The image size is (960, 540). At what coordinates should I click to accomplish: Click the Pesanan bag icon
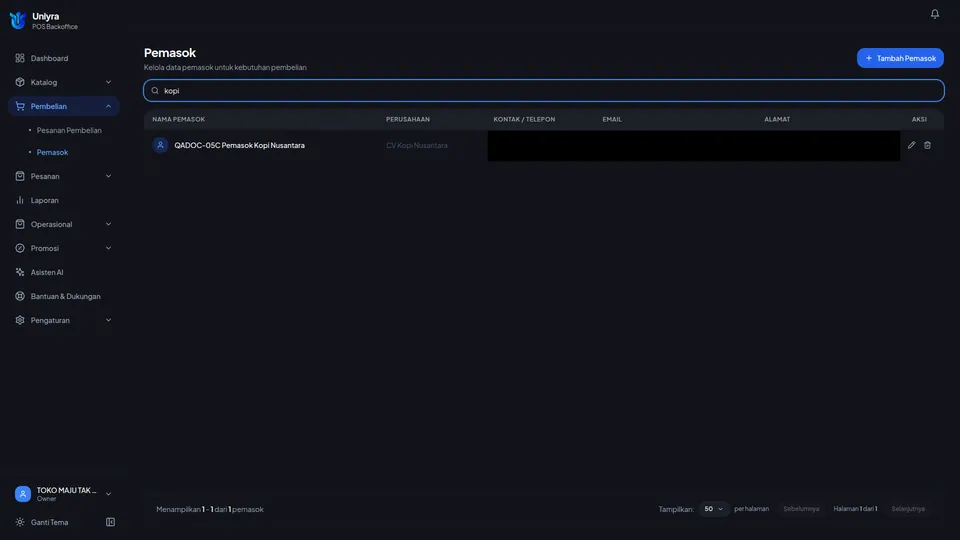[x=20, y=176]
